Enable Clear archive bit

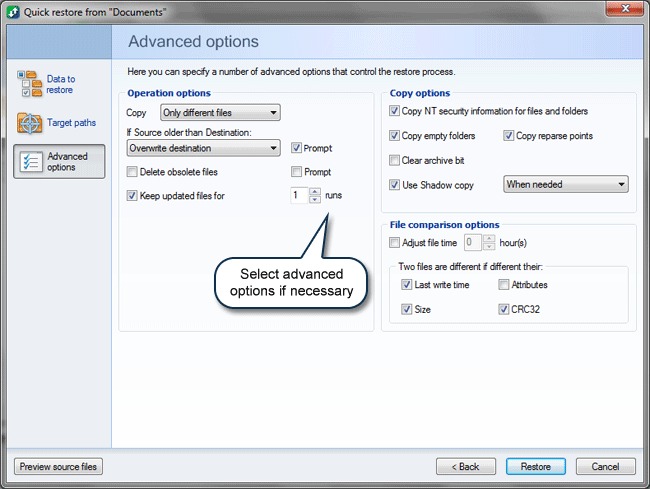(x=394, y=160)
